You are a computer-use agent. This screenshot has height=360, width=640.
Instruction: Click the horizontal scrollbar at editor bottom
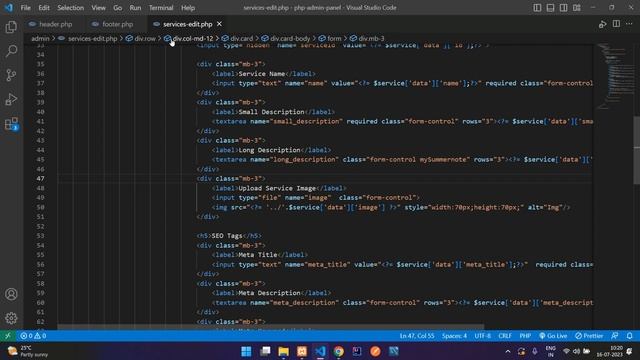click(x=270, y=327)
